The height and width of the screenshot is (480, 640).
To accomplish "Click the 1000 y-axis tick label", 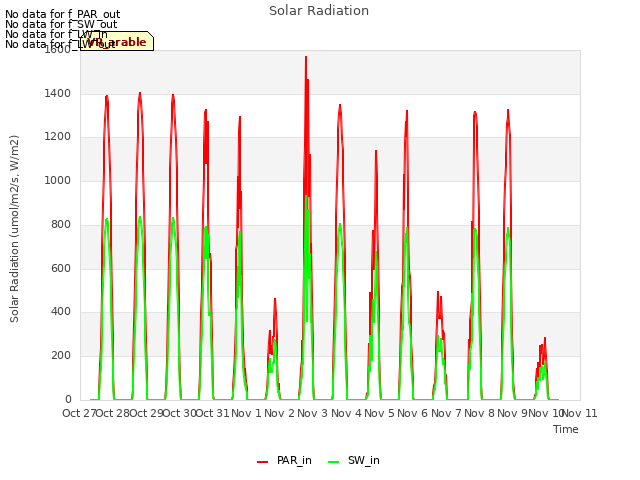I will pyautogui.click(x=58, y=180).
